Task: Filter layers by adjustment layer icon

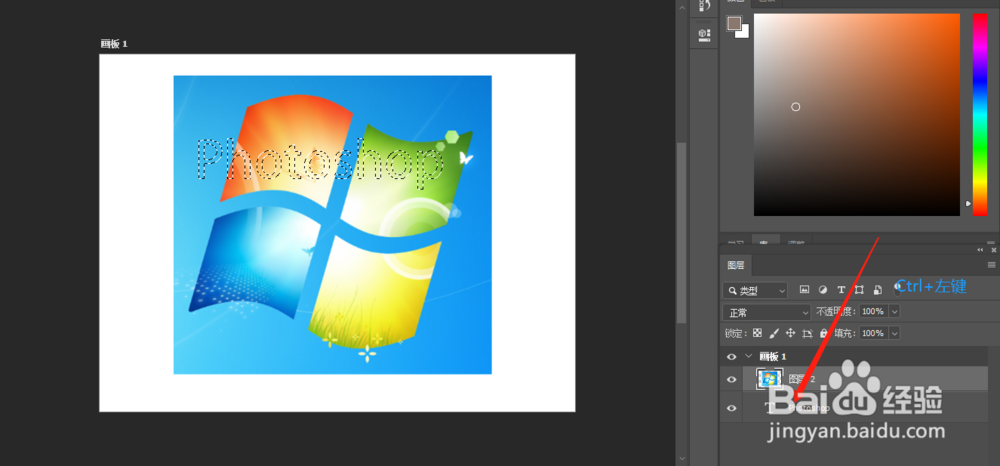Action: [x=823, y=289]
